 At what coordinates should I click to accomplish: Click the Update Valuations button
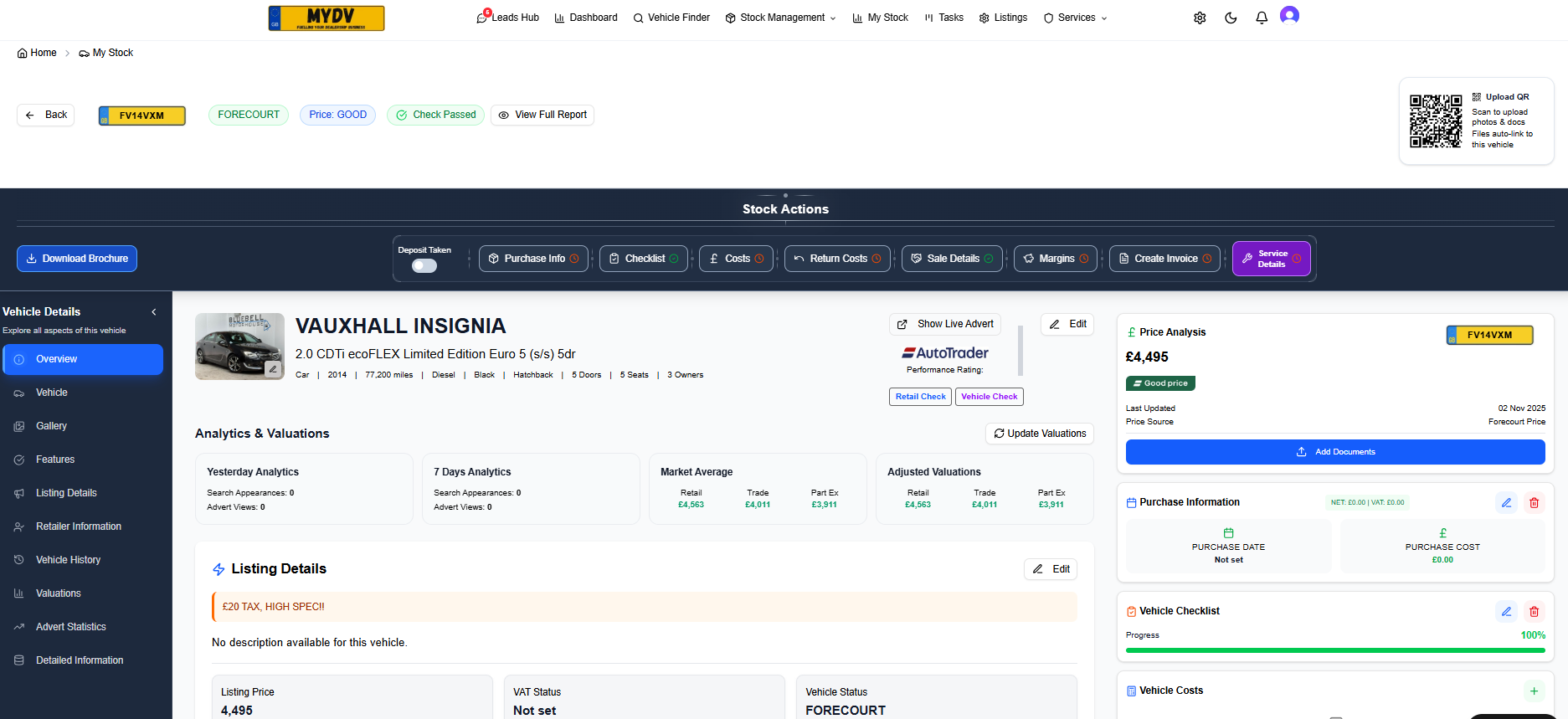[1039, 434]
